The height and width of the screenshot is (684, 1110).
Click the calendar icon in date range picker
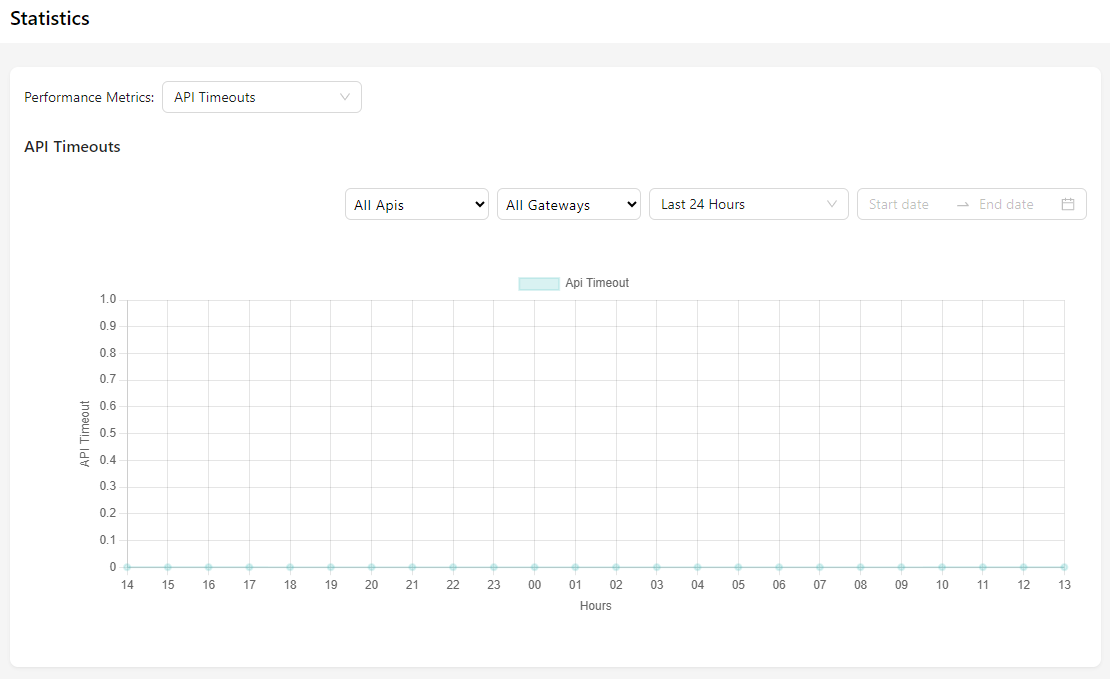[x=1067, y=204]
